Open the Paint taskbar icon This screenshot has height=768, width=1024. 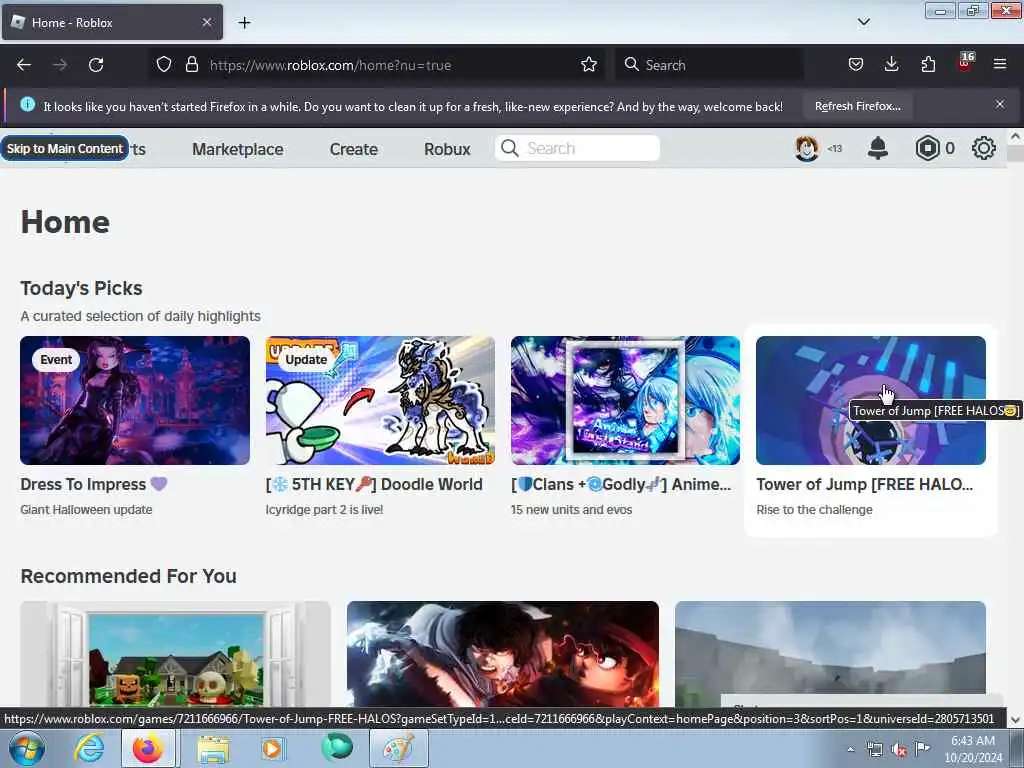click(398, 748)
